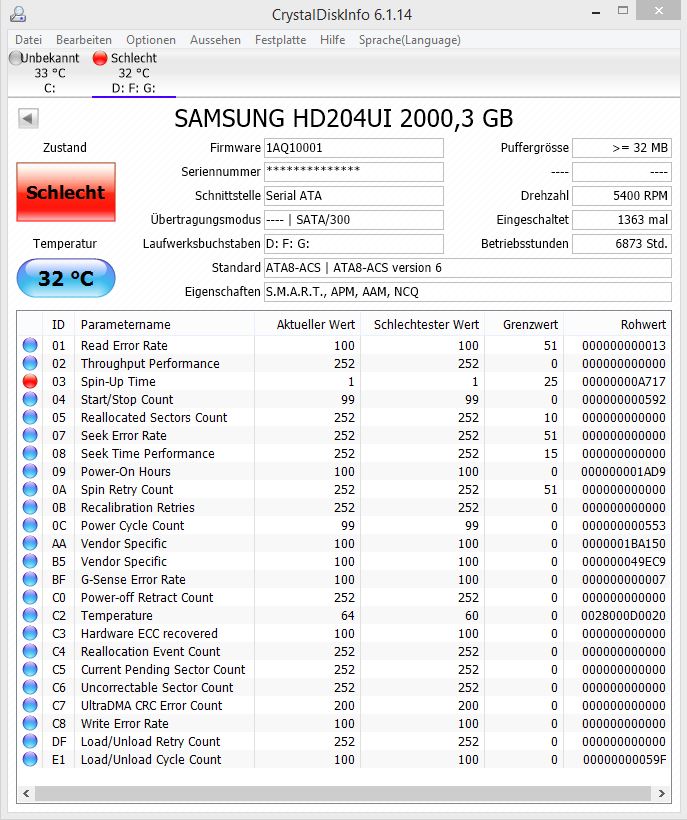Click the blue status icon for Start/Stop Count
Viewport: 687px width, 820px height.
(30, 400)
